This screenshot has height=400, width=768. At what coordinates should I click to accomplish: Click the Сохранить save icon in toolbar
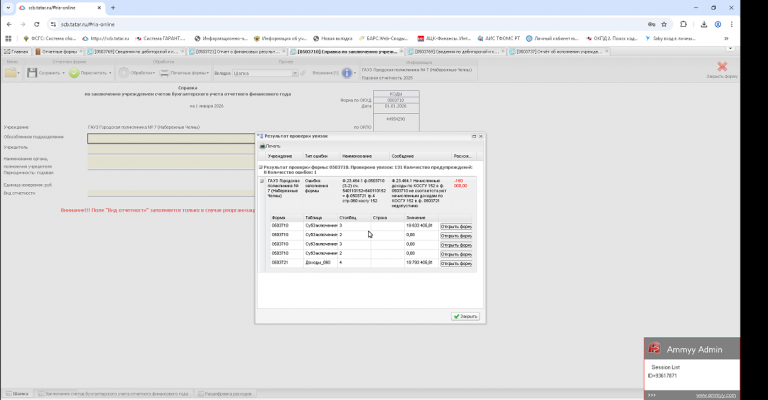pyautogui.click(x=33, y=73)
